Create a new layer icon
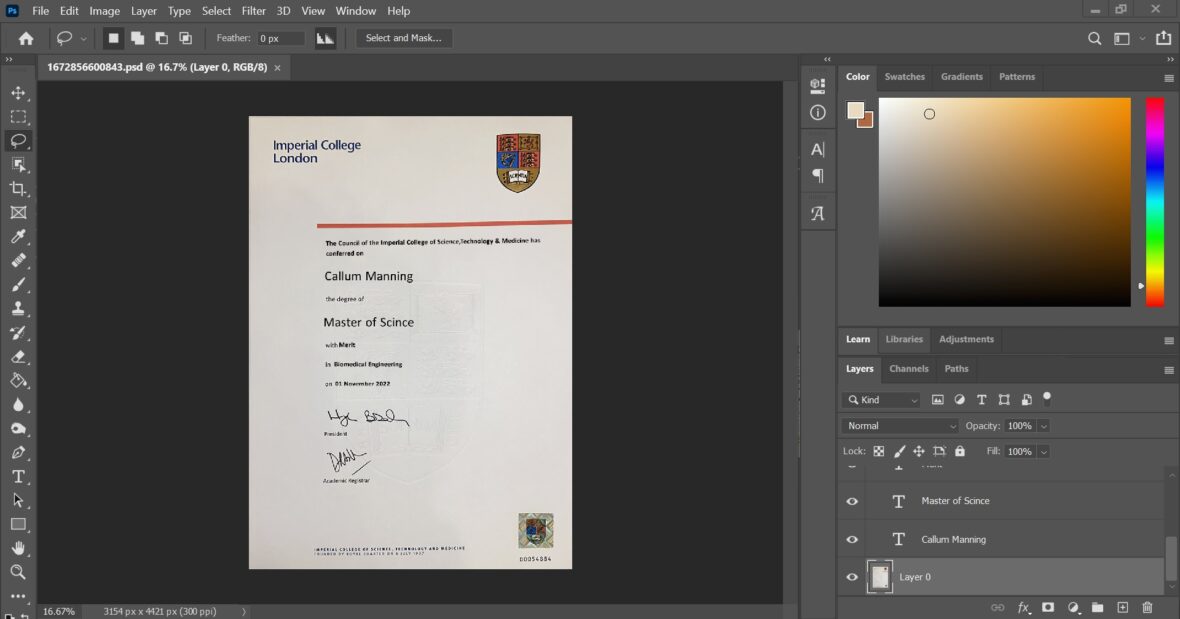The width and height of the screenshot is (1180, 619). tap(1122, 608)
